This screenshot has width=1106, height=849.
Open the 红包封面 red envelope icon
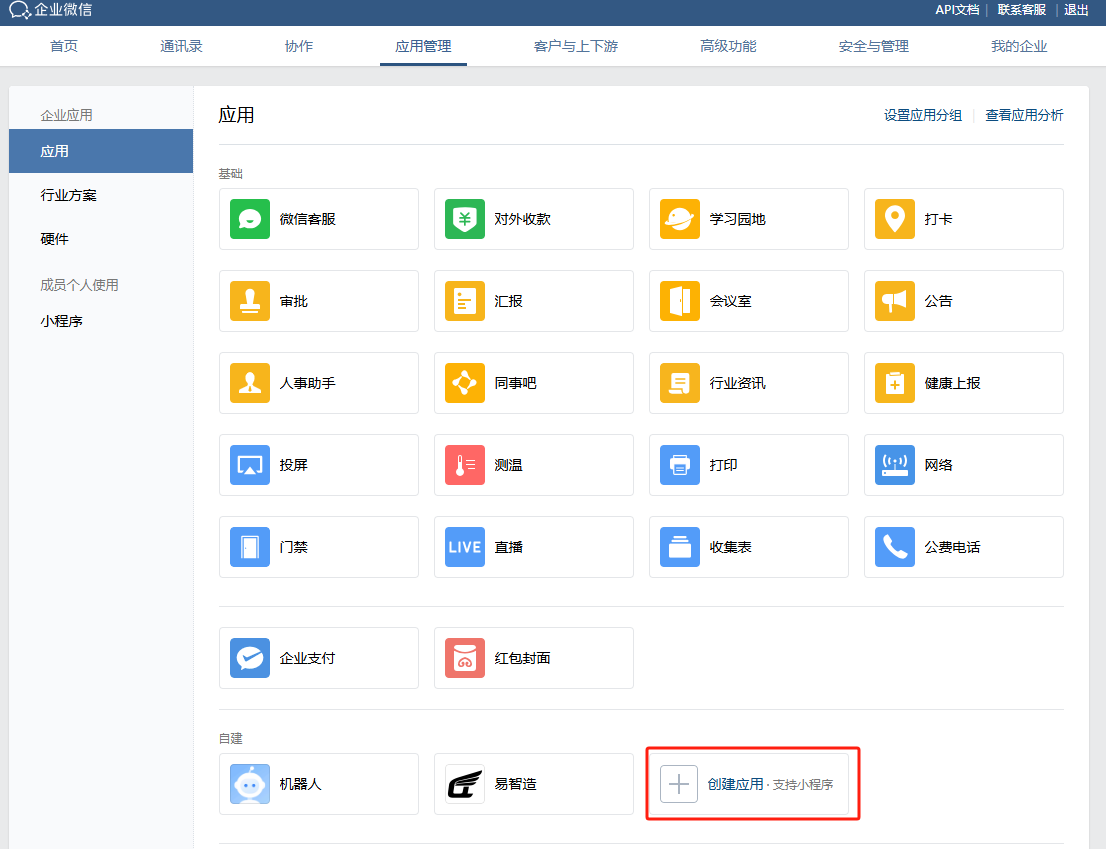tap(465, 658)
